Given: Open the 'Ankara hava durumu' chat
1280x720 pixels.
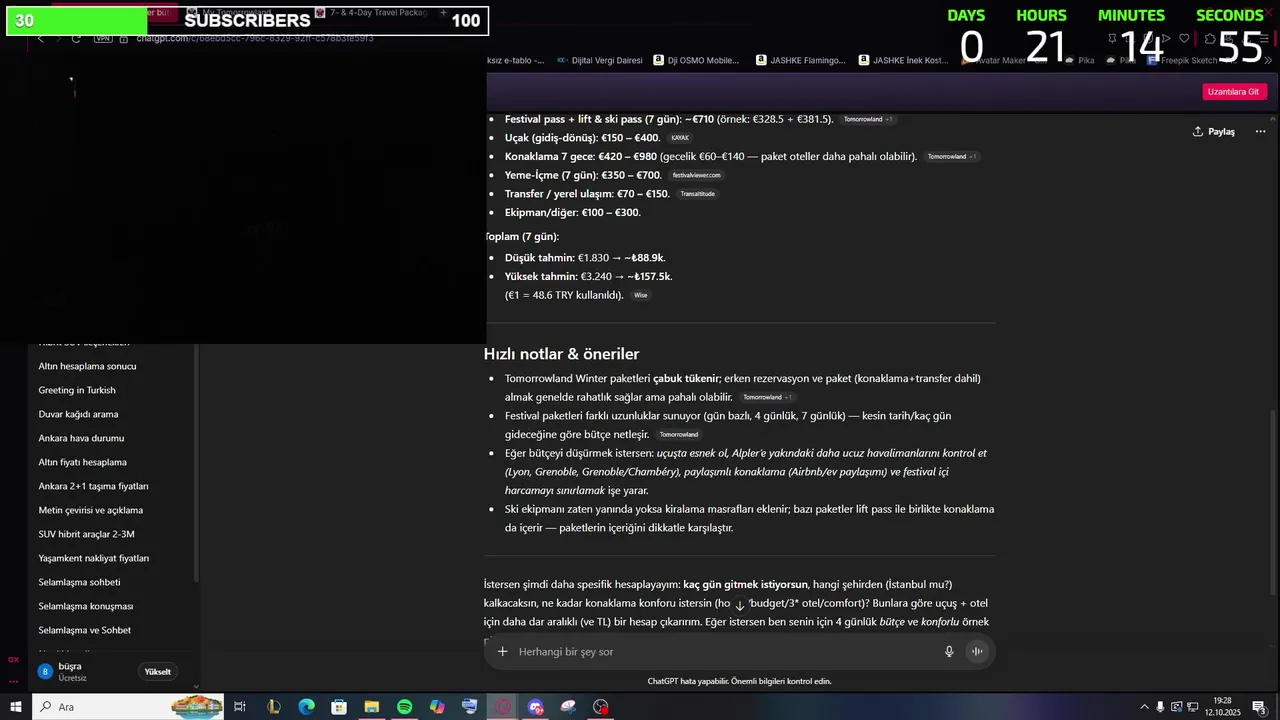Looking at the screenshot, I should (x=81, y=438).
